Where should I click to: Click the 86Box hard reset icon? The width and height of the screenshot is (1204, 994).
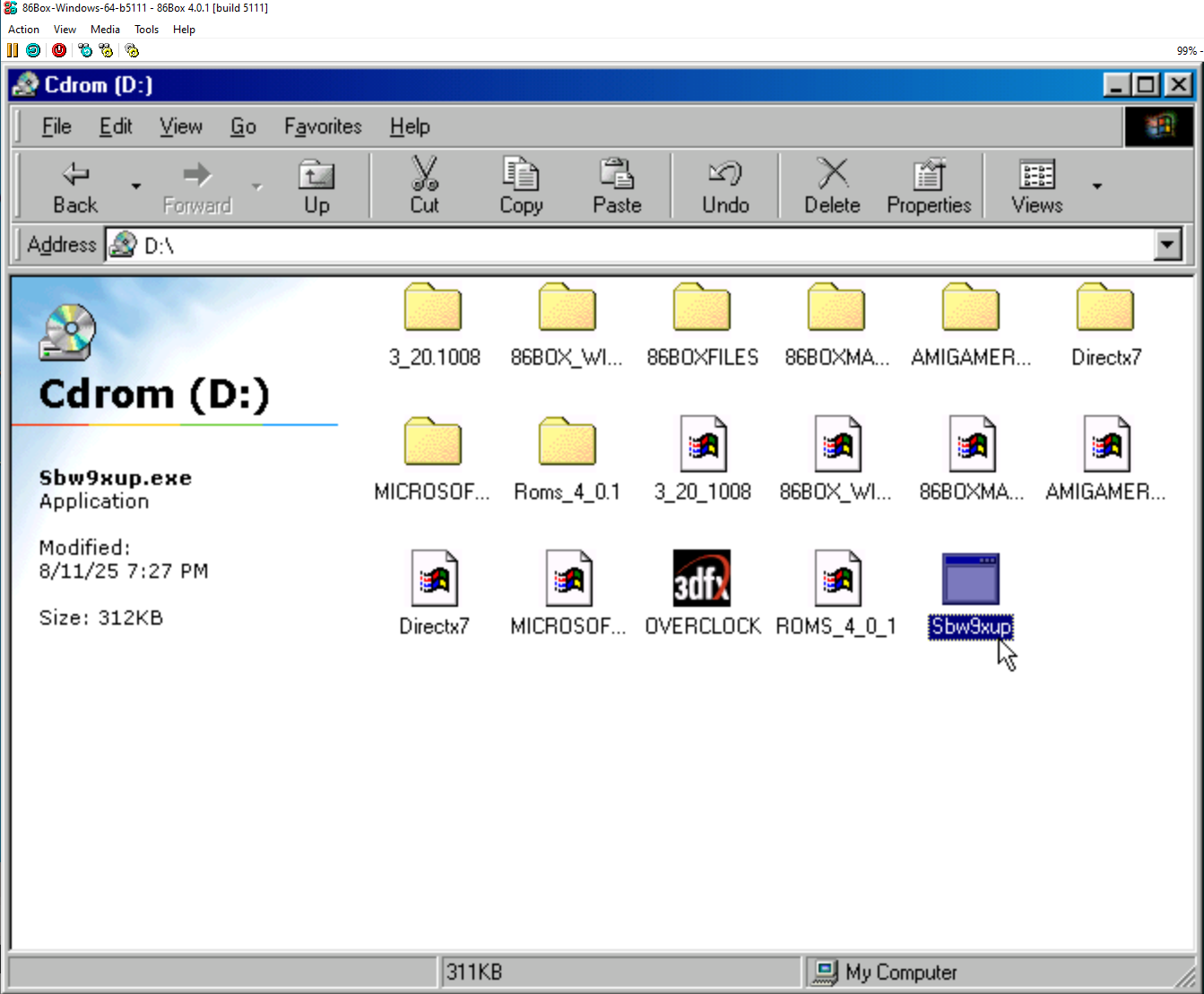[x=33, y=50]
